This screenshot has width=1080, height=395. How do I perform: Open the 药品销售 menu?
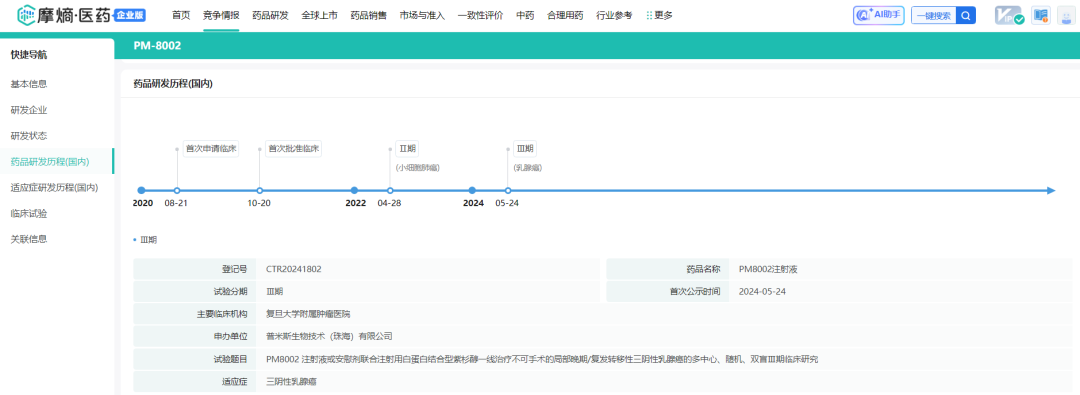(x=368, y=15)
